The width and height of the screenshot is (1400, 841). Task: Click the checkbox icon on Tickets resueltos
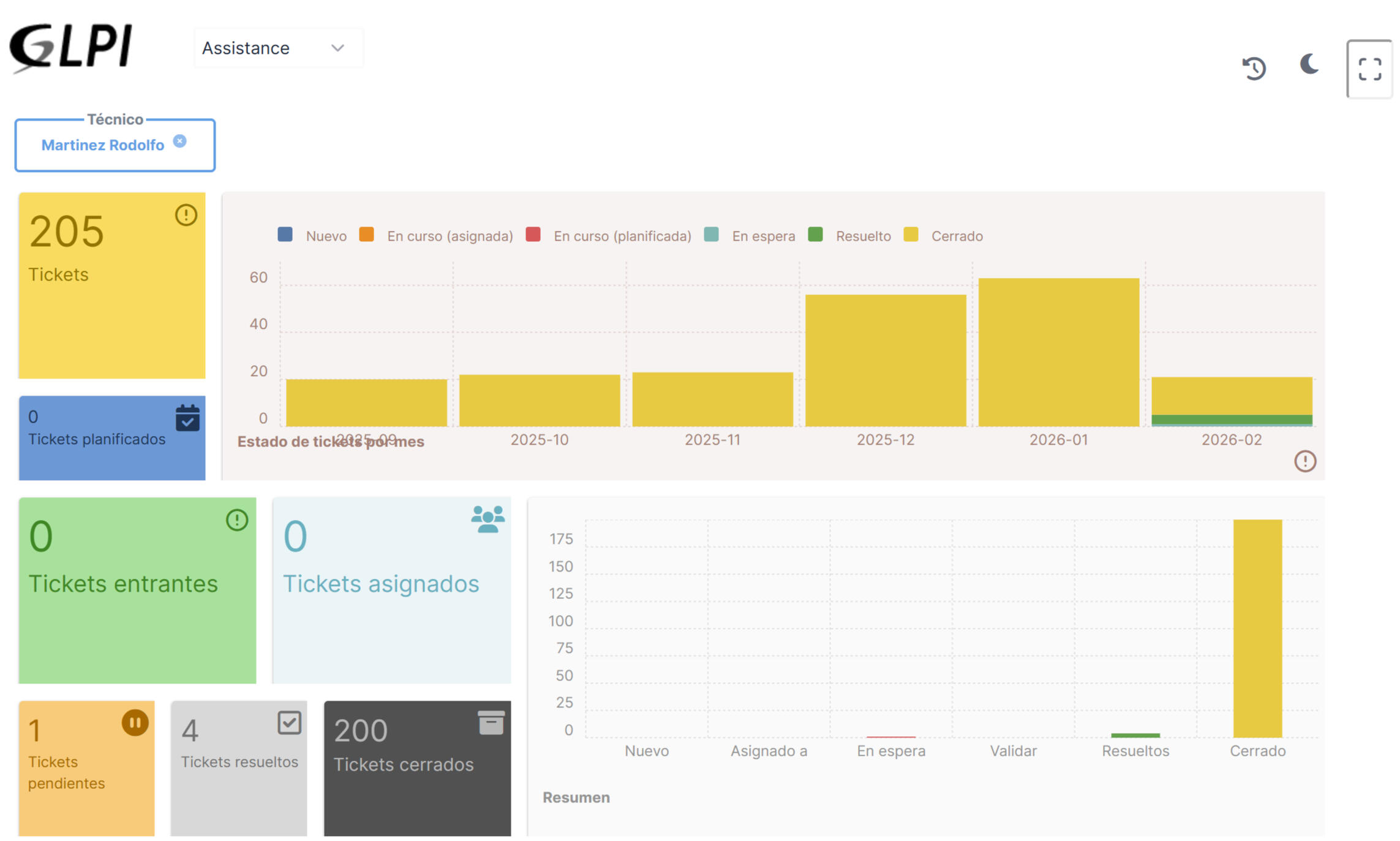(x=289, y=723)
